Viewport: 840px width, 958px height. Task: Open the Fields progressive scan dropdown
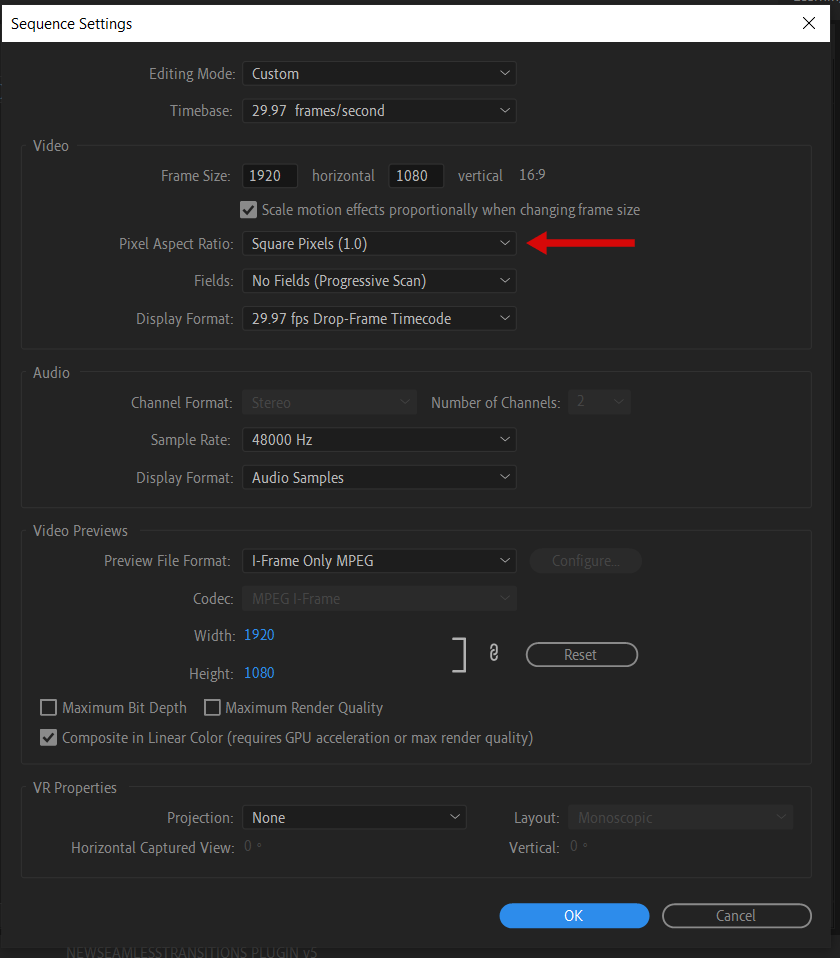(379, 281)
